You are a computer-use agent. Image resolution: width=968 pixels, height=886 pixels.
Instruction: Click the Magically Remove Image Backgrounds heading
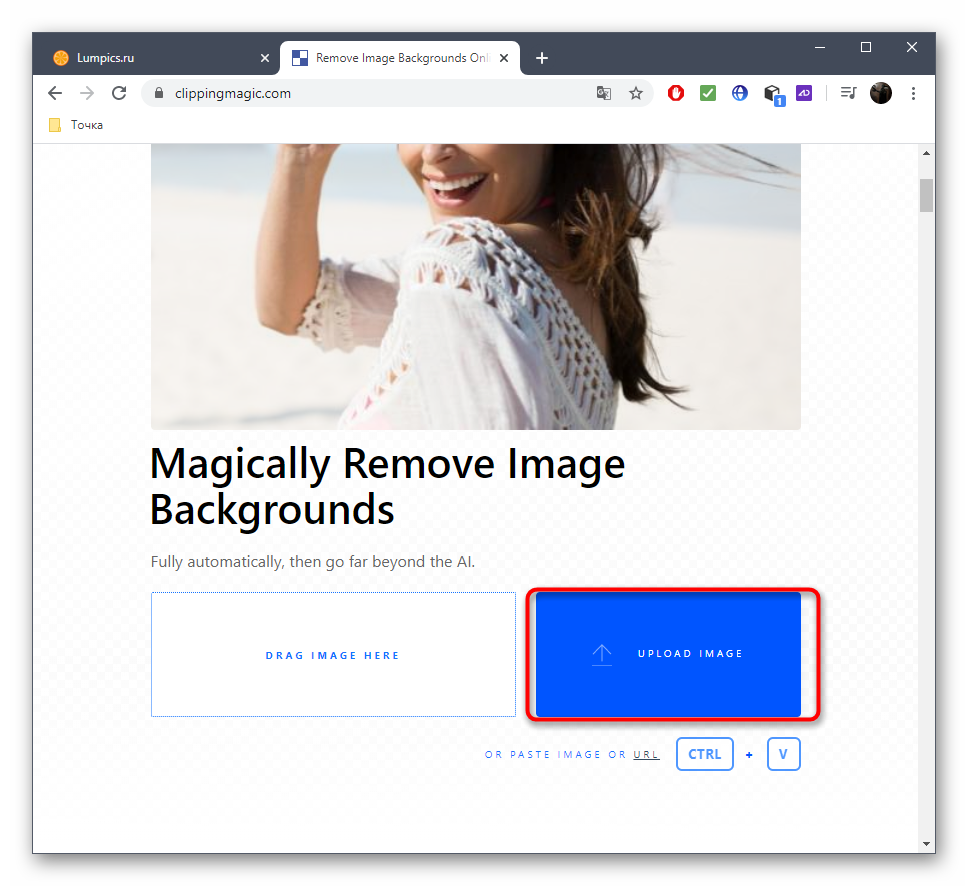coord(388,487)
